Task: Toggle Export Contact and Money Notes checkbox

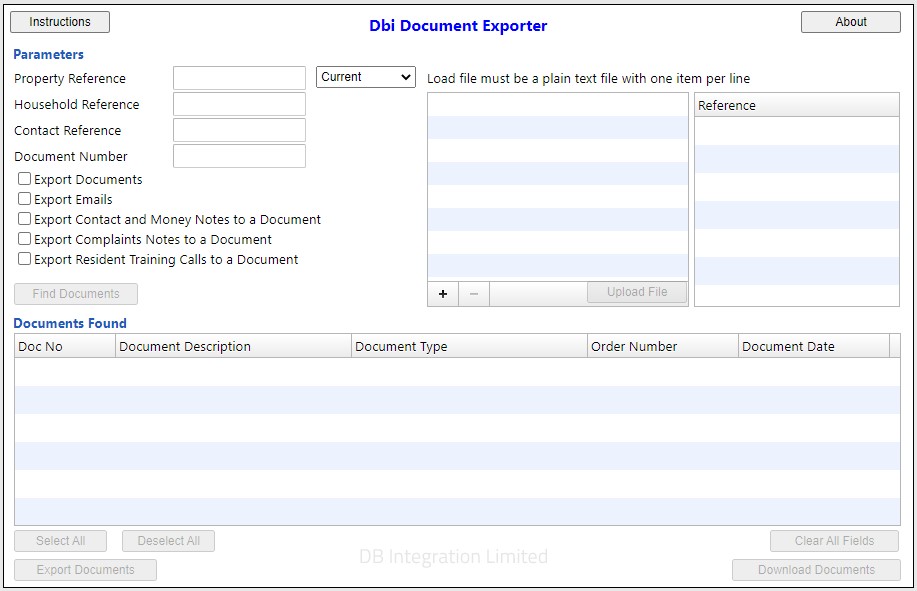Action: tap(25, 219)
